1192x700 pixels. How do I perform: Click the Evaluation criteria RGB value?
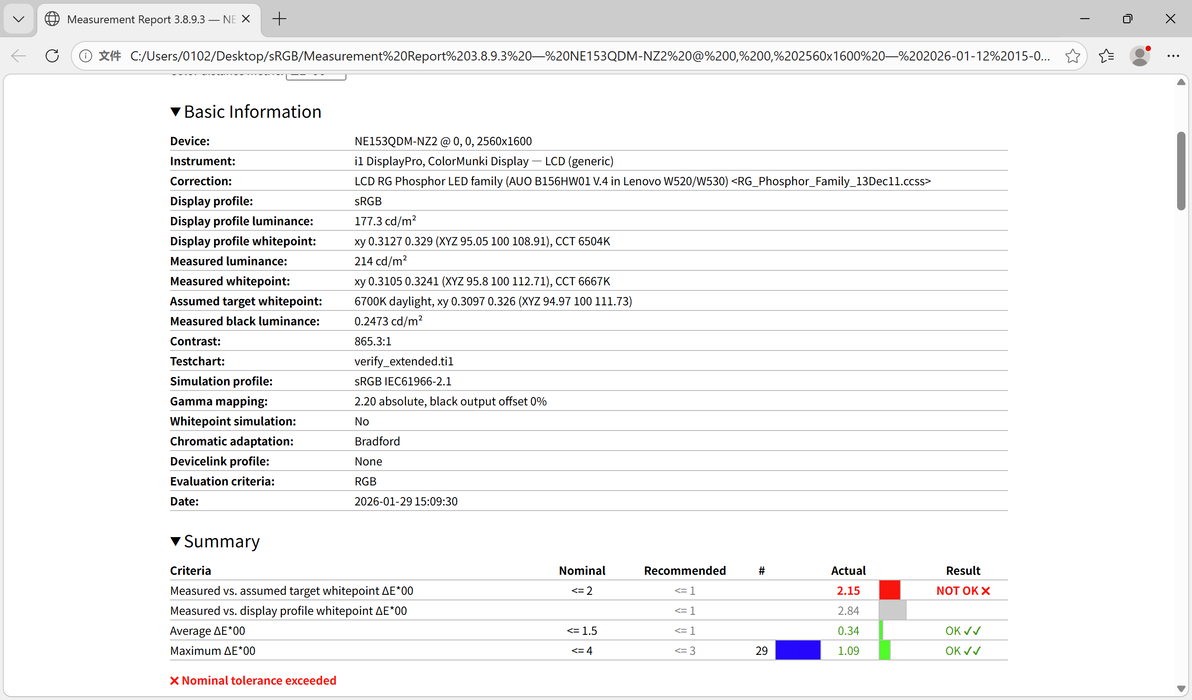click(x=366, y=481)
